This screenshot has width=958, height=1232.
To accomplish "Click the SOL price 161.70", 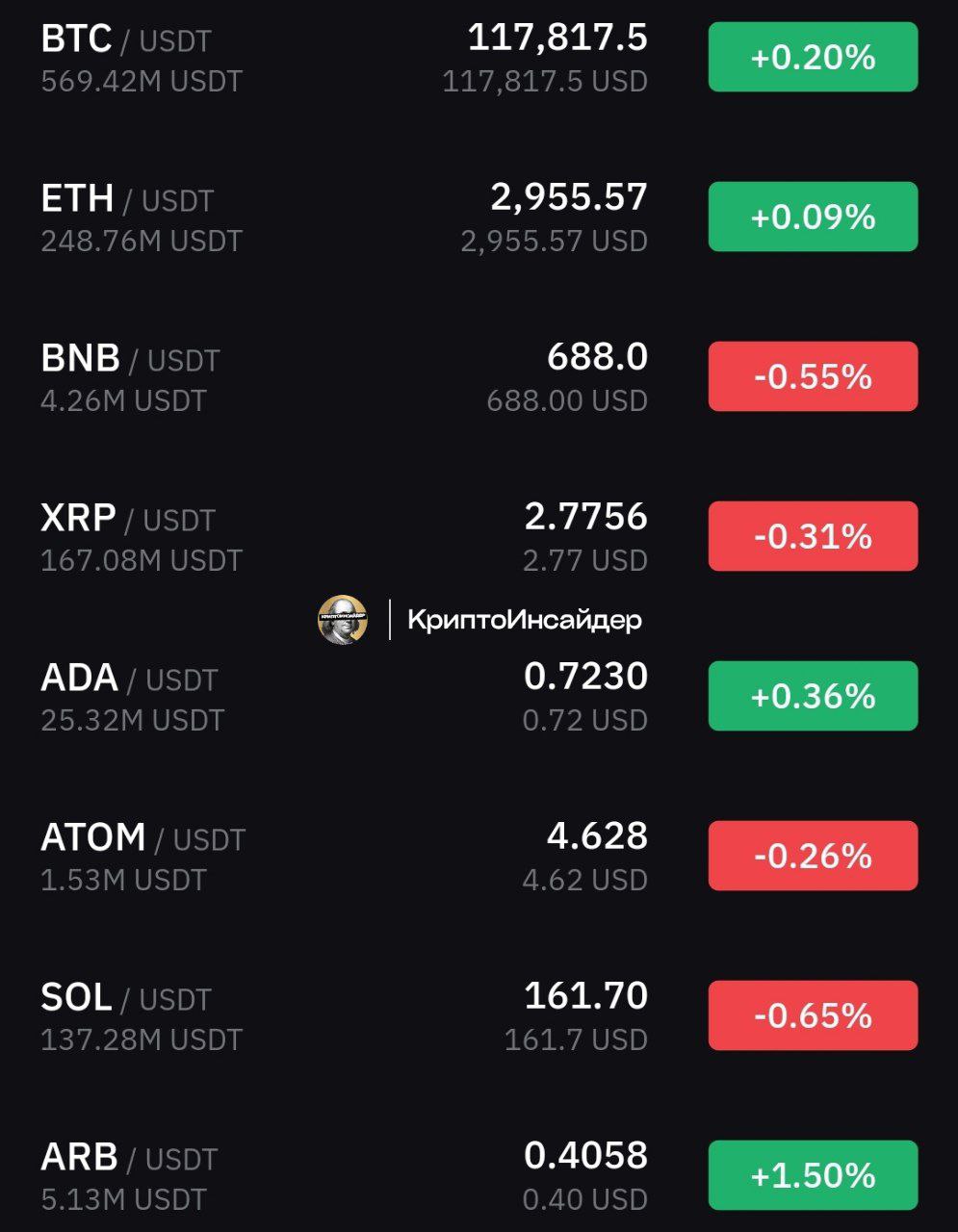I will [x=585, y=995].
